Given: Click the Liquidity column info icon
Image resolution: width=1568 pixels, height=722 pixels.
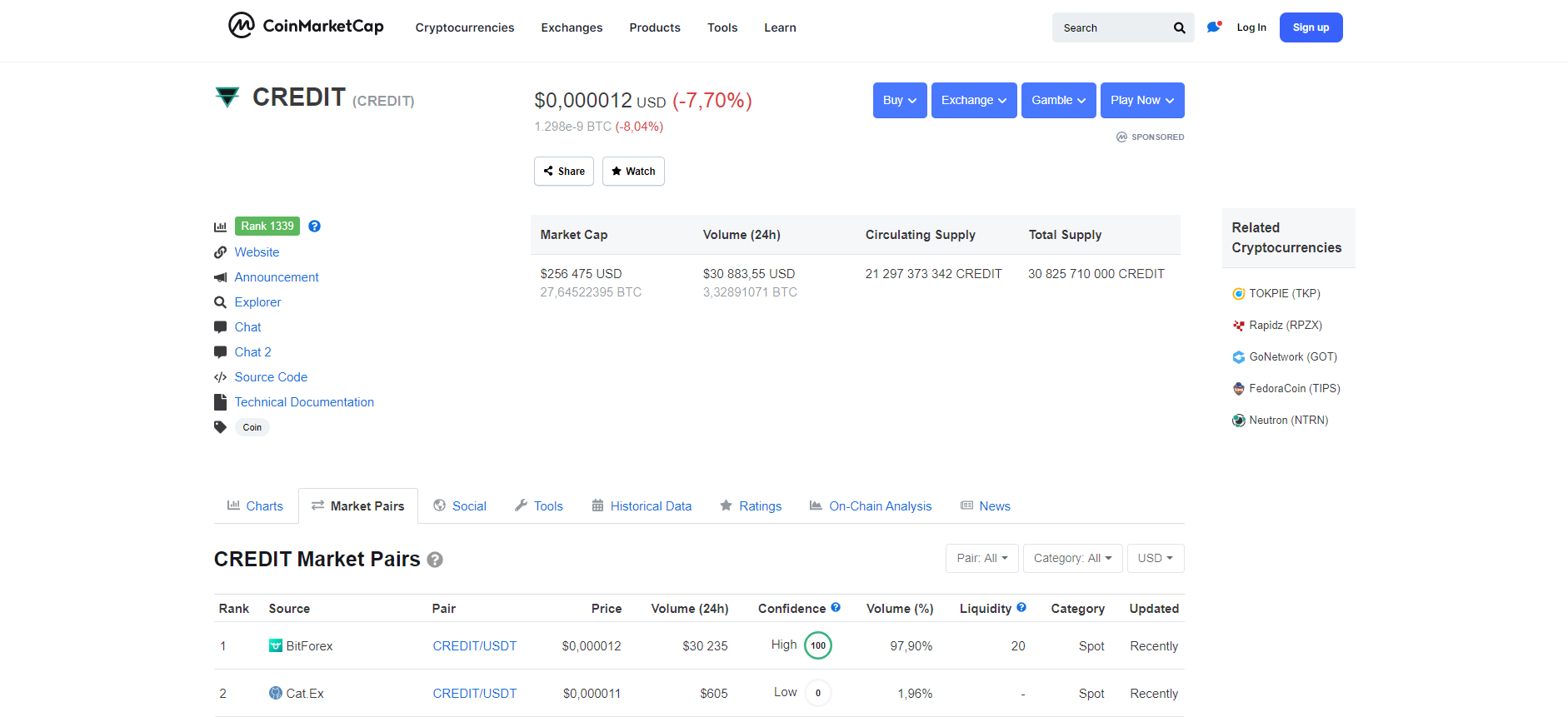Looking at the screenshot, I should (1021, 608).
